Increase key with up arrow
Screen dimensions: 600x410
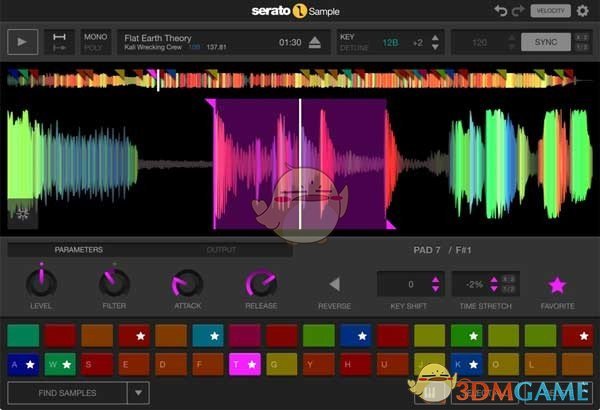435,38
